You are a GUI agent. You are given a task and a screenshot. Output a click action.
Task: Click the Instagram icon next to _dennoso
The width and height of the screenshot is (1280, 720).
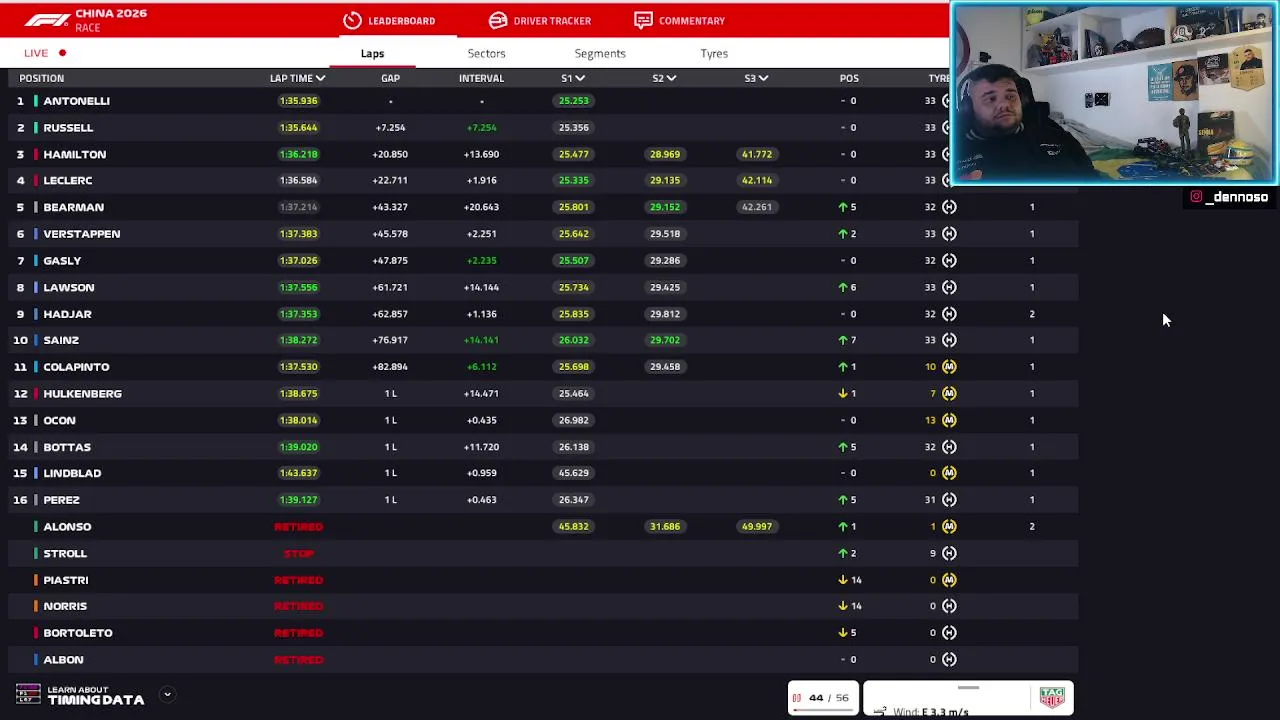click(x=1196, y=197)
